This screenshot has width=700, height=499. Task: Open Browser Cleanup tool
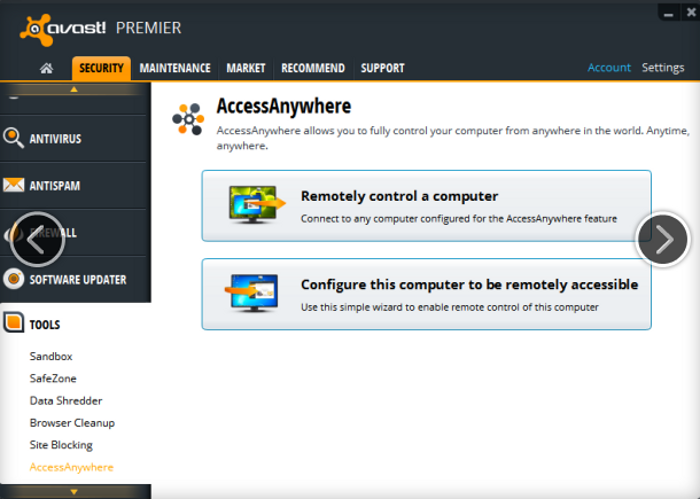72,423
